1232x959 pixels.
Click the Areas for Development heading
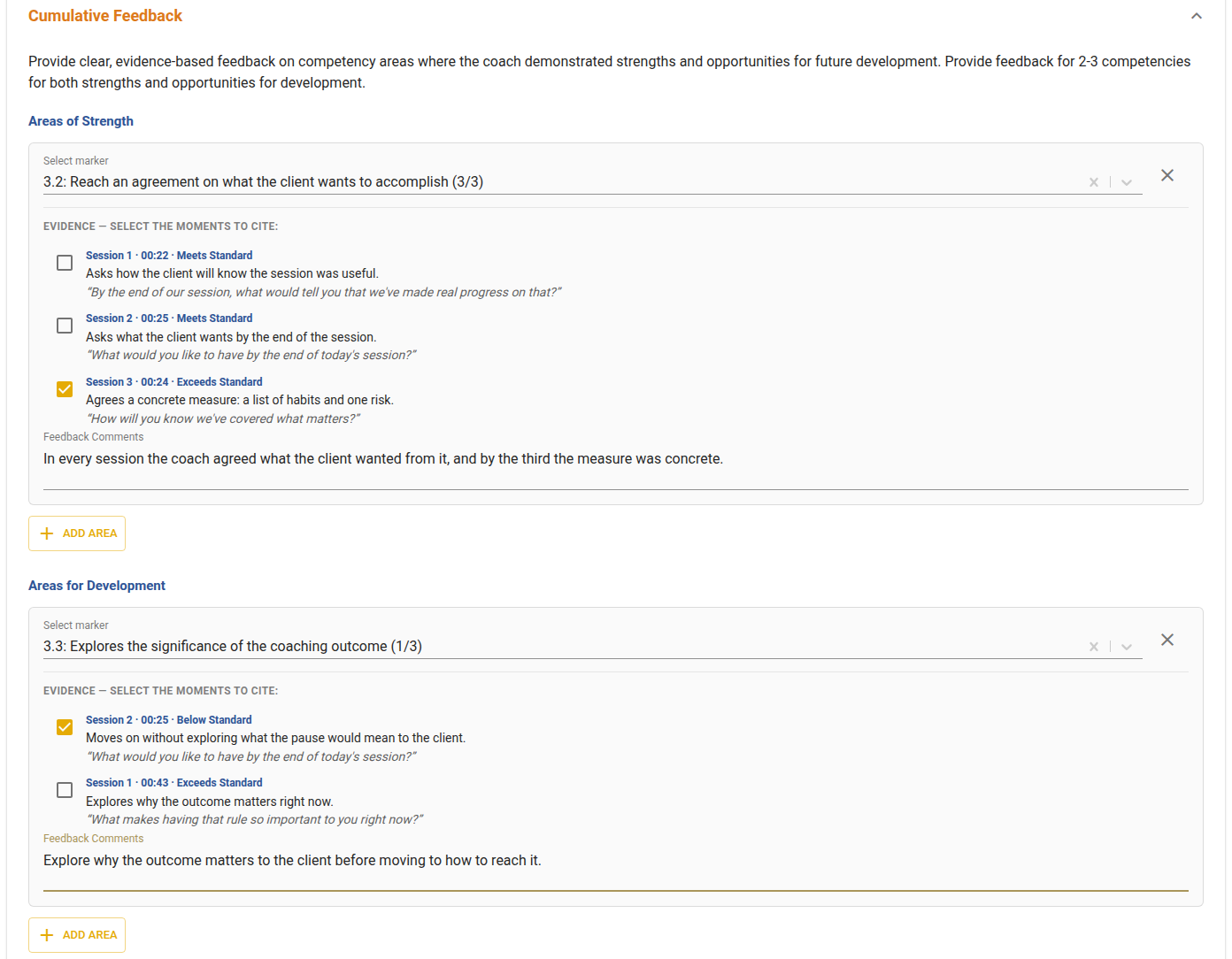click(x=96, y=586)
